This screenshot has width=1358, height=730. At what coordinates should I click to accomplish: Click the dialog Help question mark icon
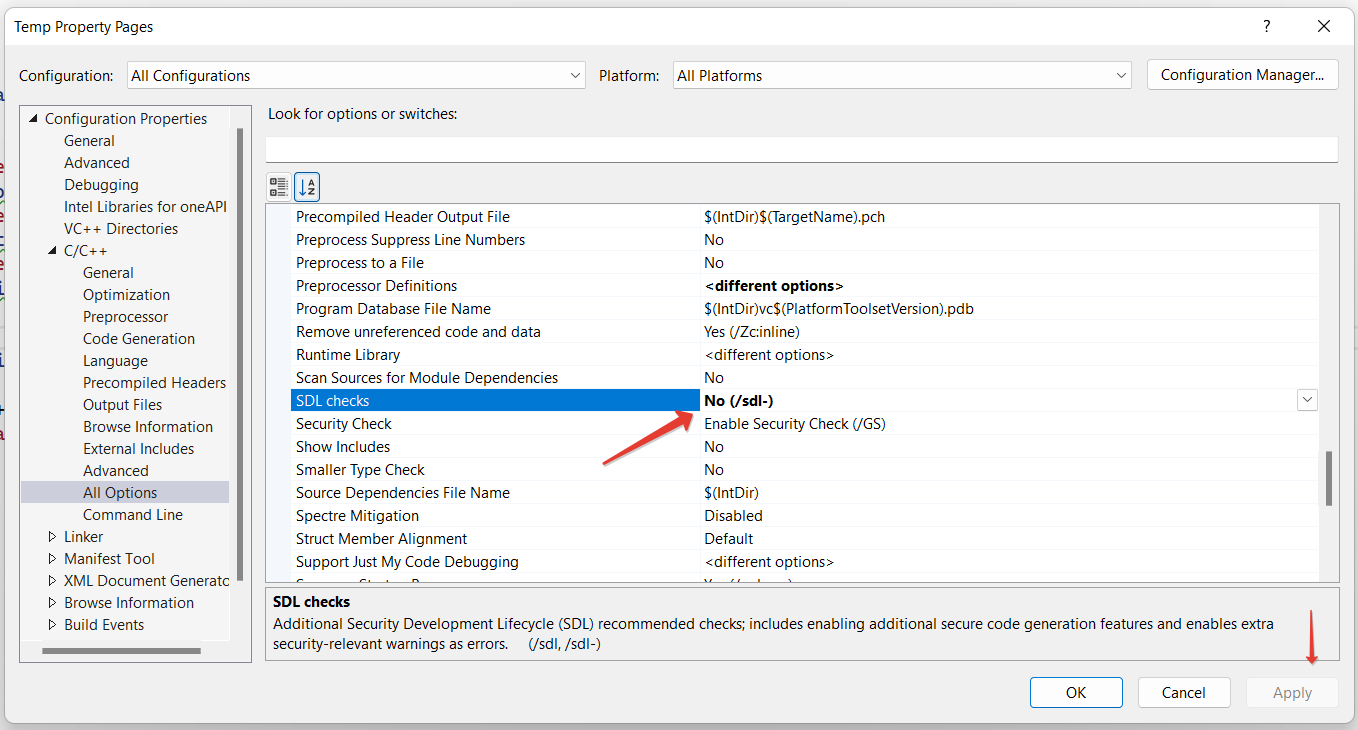pos(1266,26)
